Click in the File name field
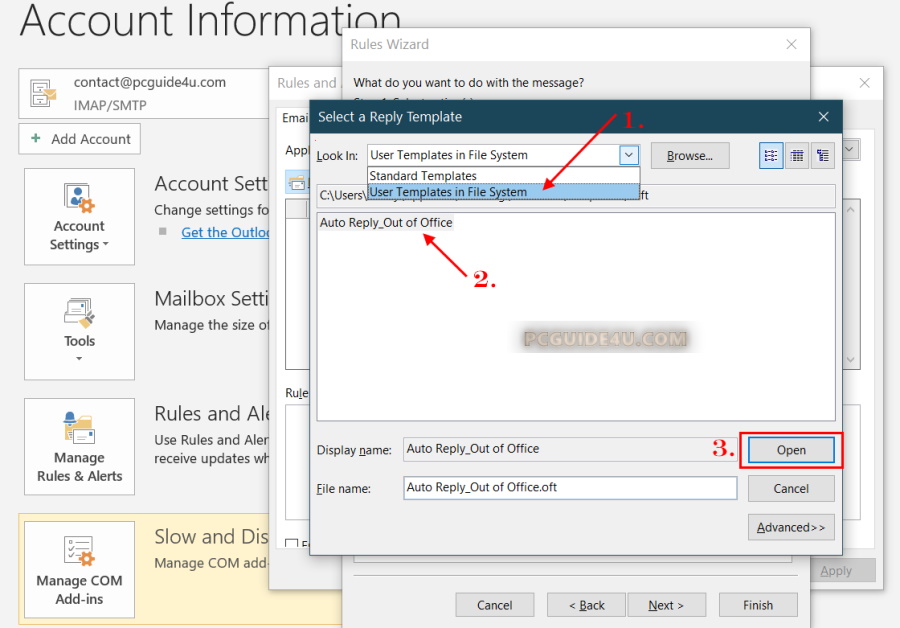Viewport: 900px width, 628px height. tap(570, 488)
